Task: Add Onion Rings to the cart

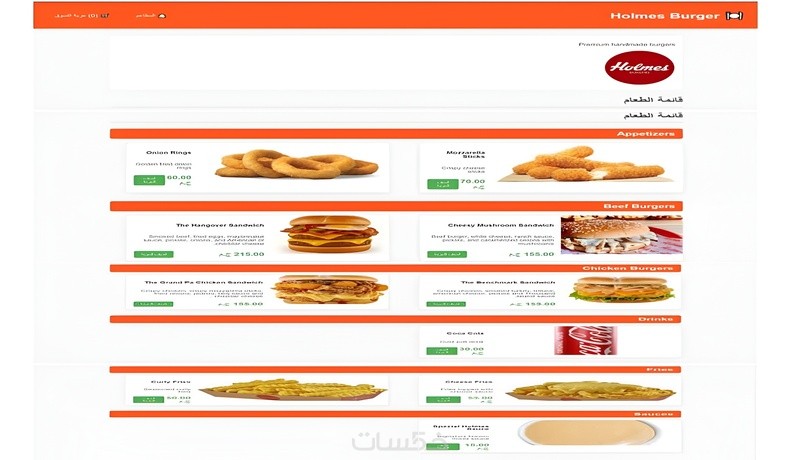Action: tap(149, 180)
